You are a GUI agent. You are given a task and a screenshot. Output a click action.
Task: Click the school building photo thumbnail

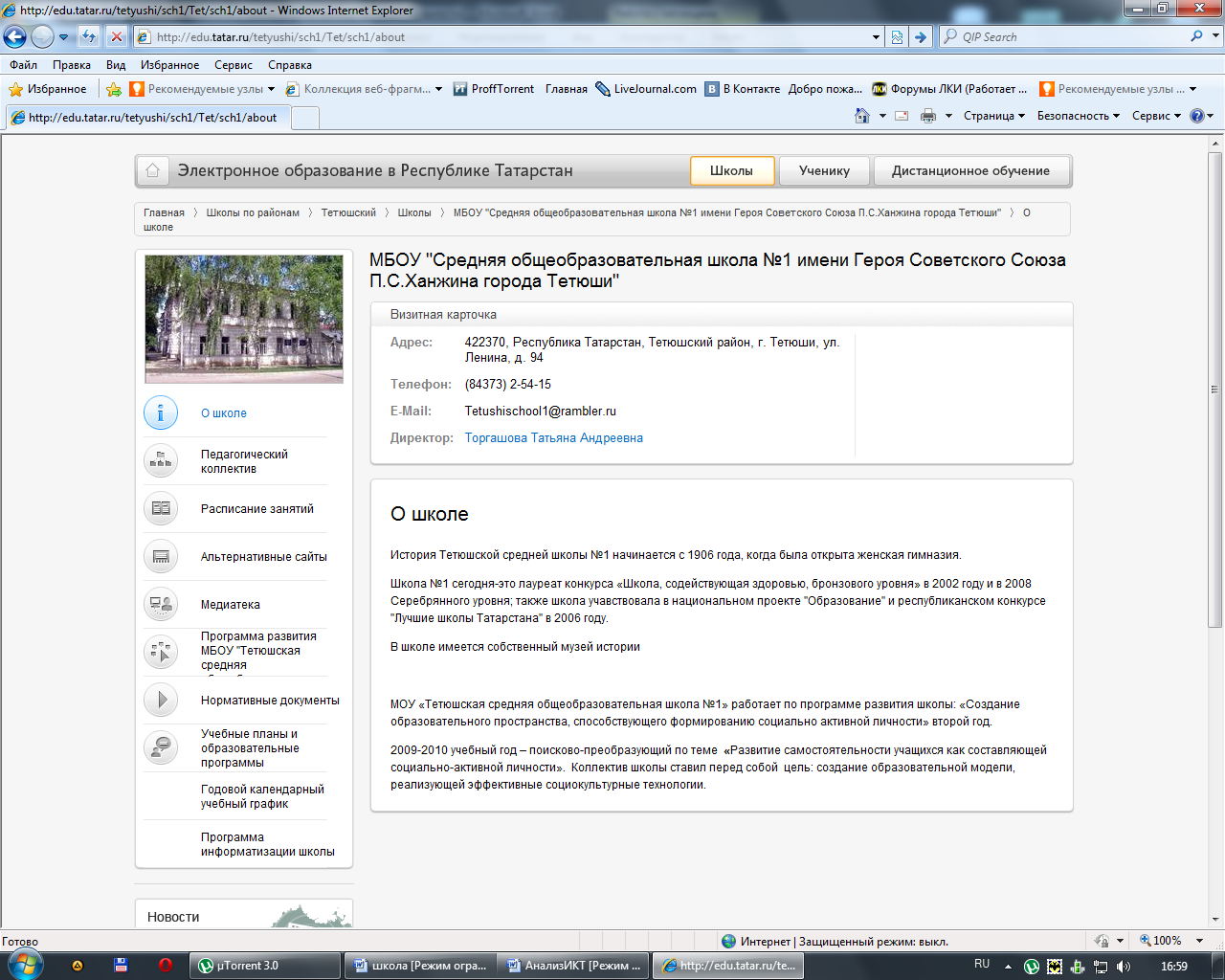pyautogui.click(x=243, y=319)
